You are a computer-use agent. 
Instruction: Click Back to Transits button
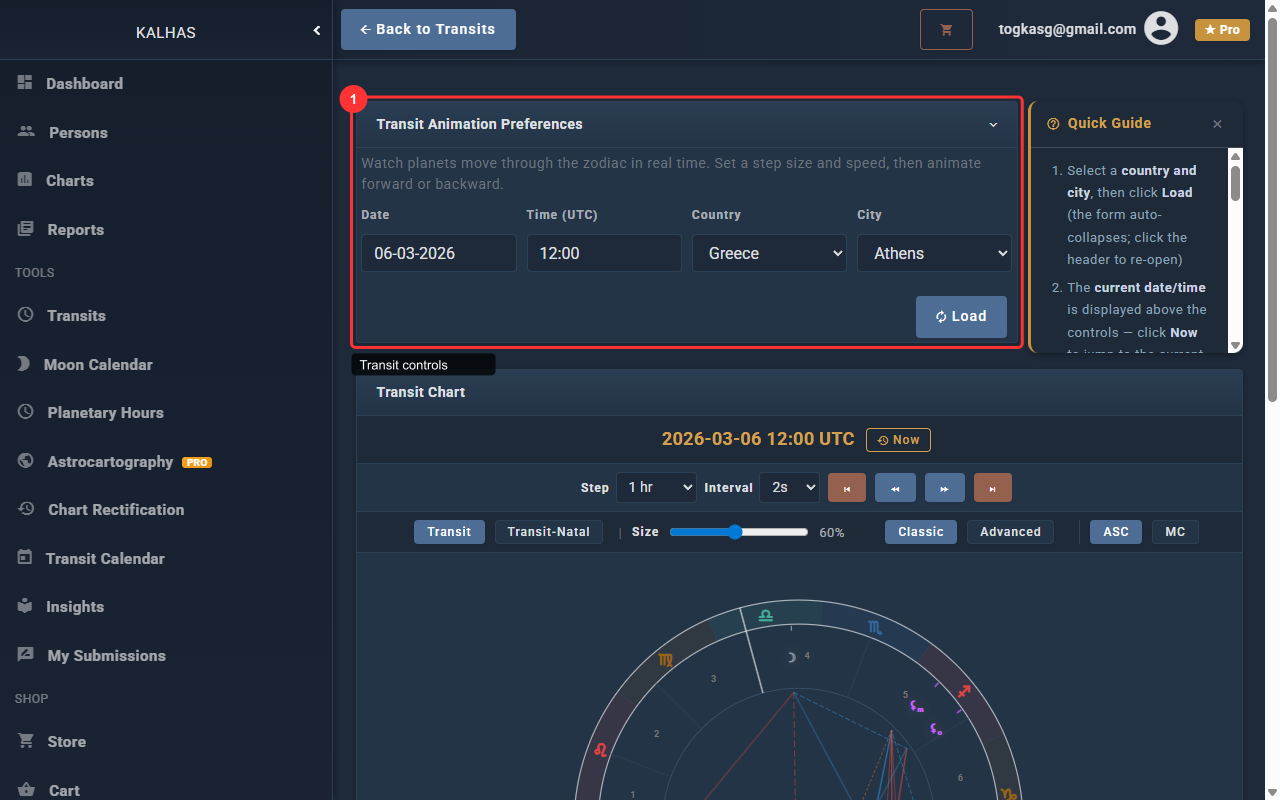(x=428, y=30)
